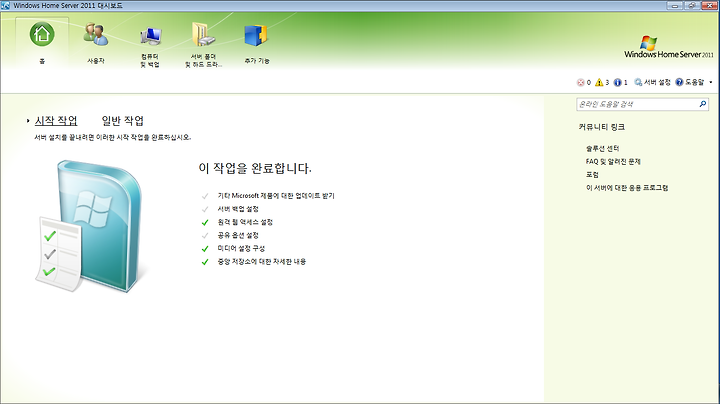Close the Windows Home Server dashboard

pos(708,6)
